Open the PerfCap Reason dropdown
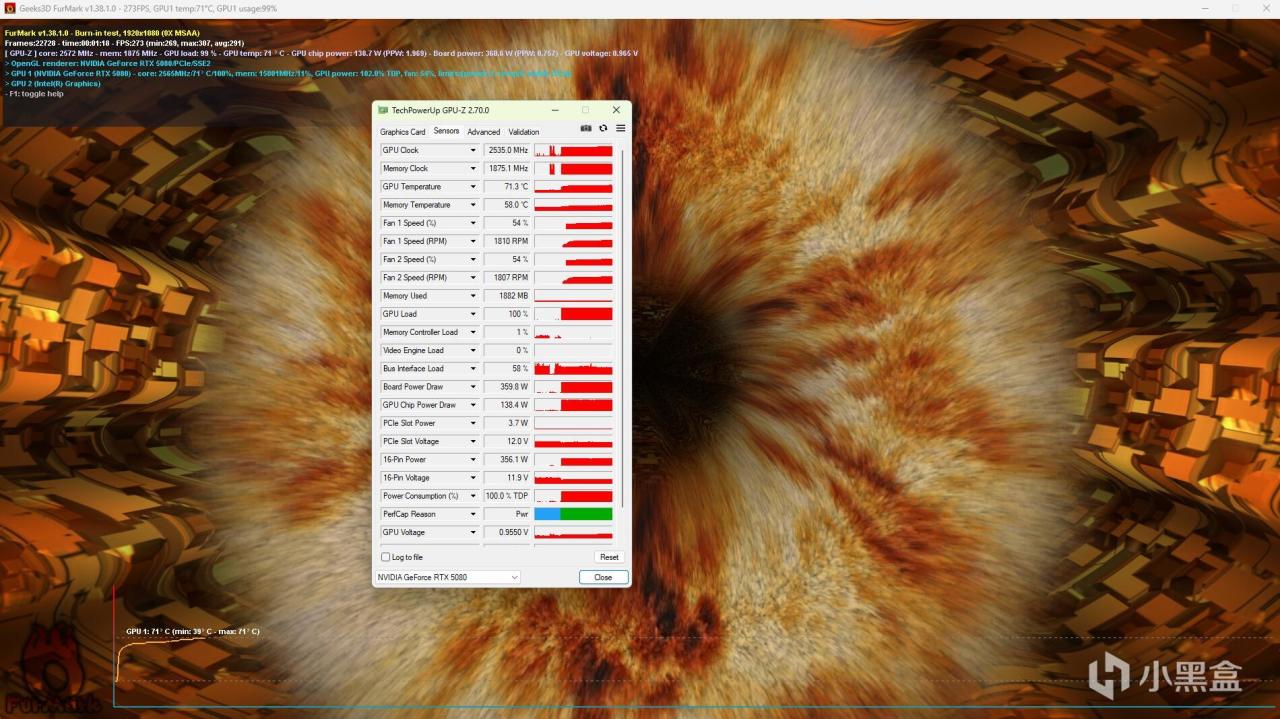Image resolution: width=1280 pixels, height=719 pixels. (473, 514)
